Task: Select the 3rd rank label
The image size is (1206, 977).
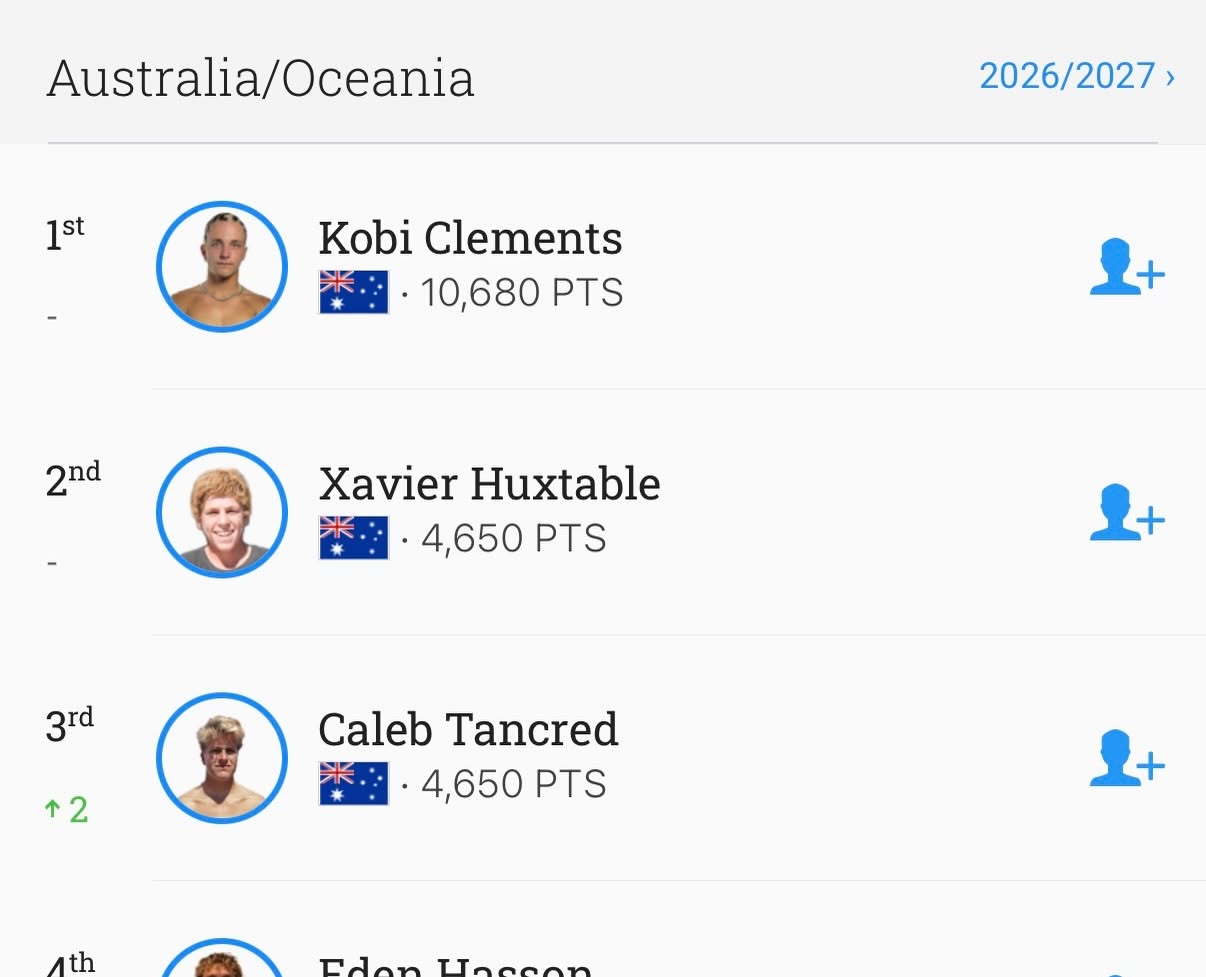Action: [69, 725]
